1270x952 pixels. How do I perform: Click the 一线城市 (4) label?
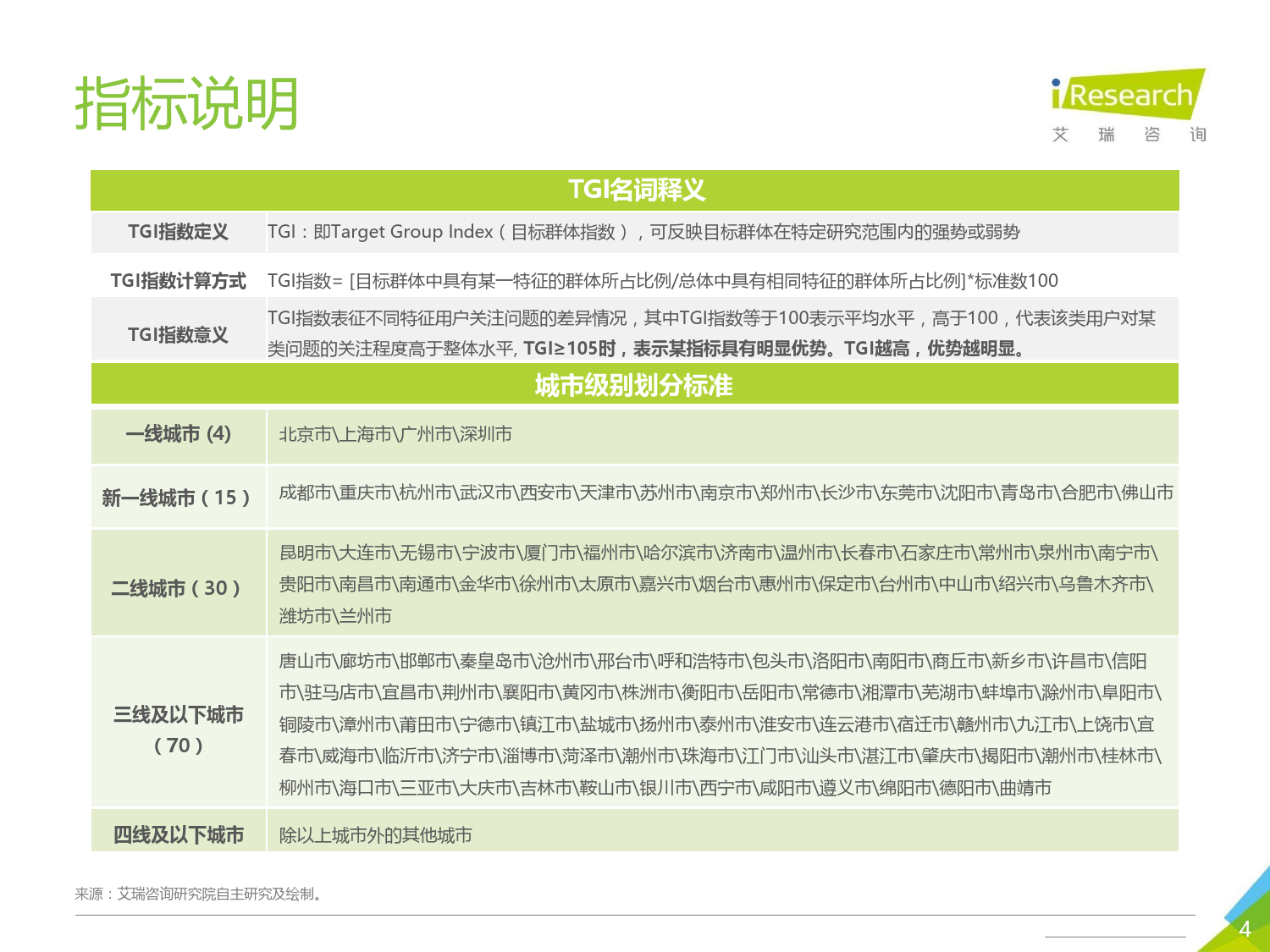point(178,434)
